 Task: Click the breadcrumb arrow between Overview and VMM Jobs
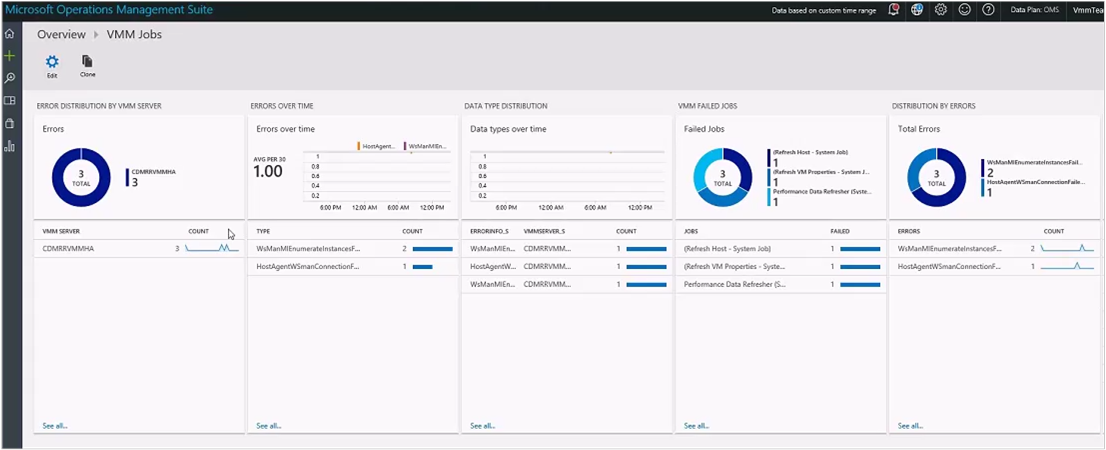pos(96,34)
